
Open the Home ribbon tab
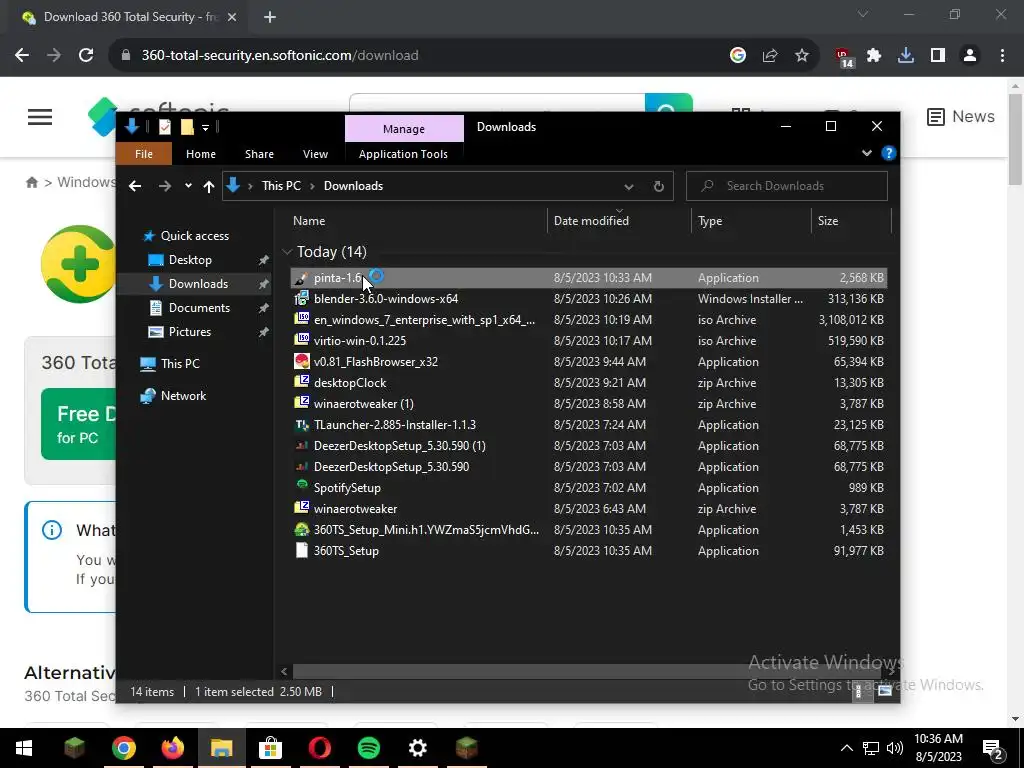pyautogui.click(x=200, y=154)
